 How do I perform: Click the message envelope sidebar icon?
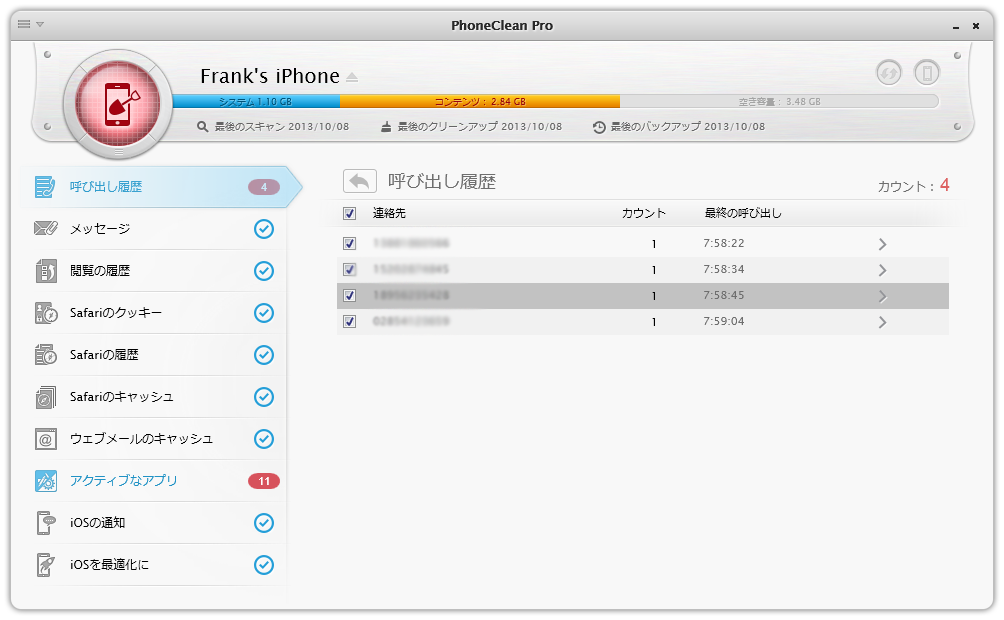(45, 228)
